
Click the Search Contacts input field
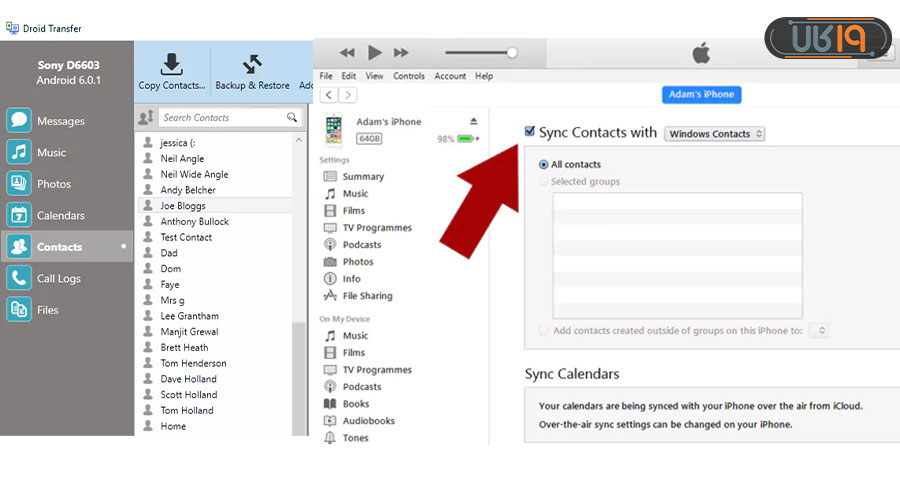[x=222, y=118]
